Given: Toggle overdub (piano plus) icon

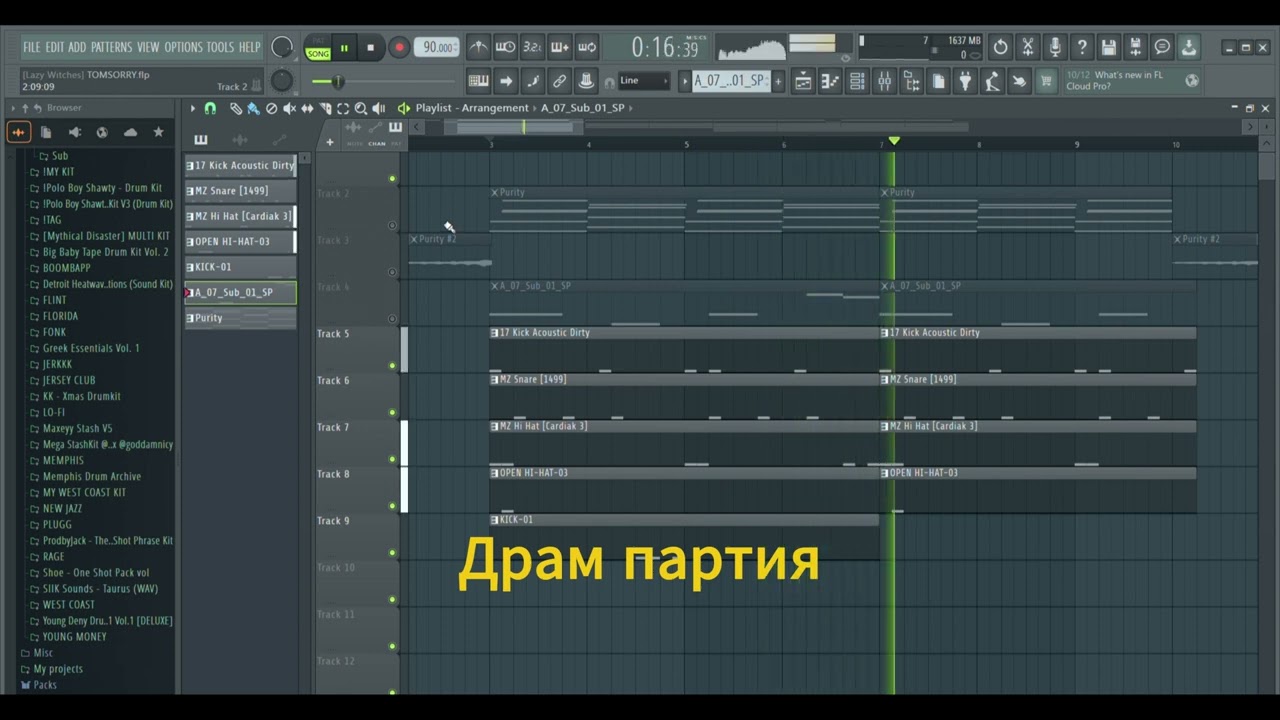Looking at the screenshot, I should click(x=560, y=47).
